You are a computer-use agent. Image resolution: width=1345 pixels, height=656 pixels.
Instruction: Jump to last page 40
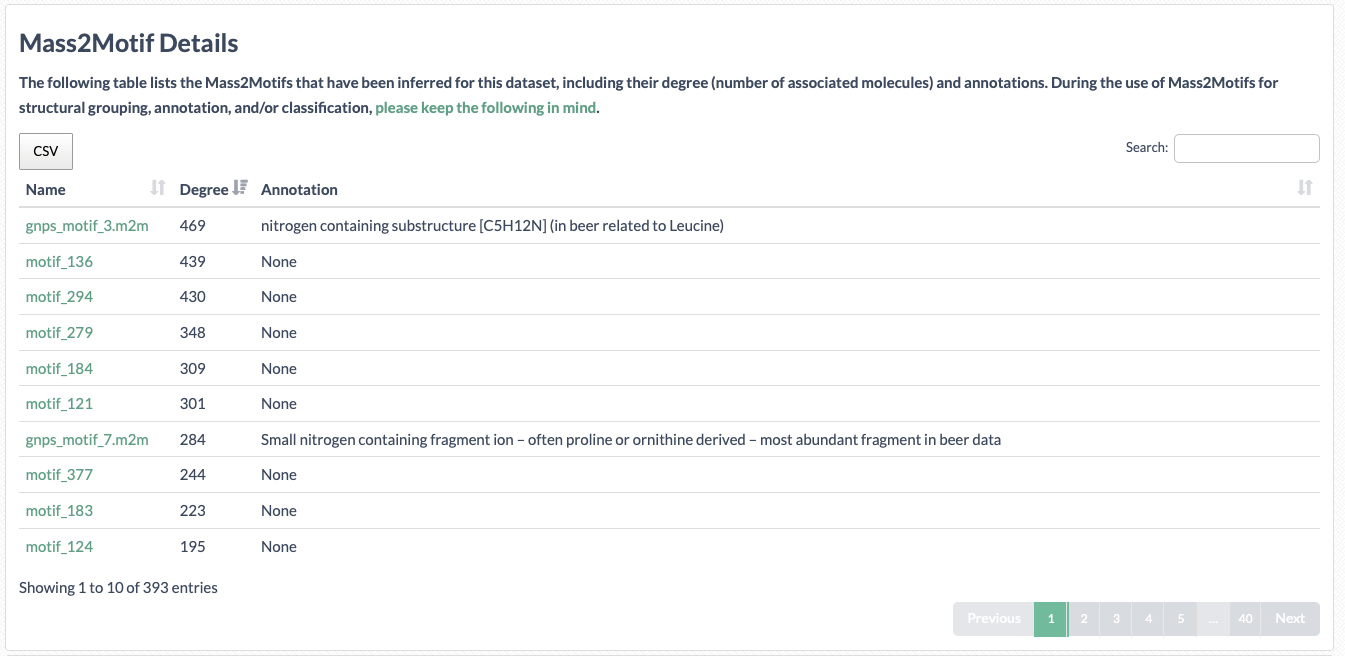click(x=1245, y=619)
